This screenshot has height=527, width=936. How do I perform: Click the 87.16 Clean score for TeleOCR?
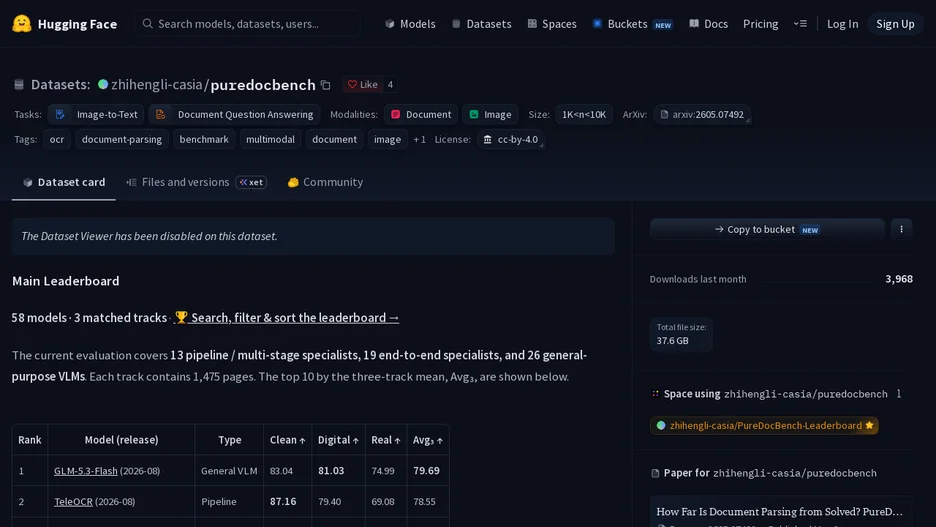pyautogui.click(x=283, y=502)
